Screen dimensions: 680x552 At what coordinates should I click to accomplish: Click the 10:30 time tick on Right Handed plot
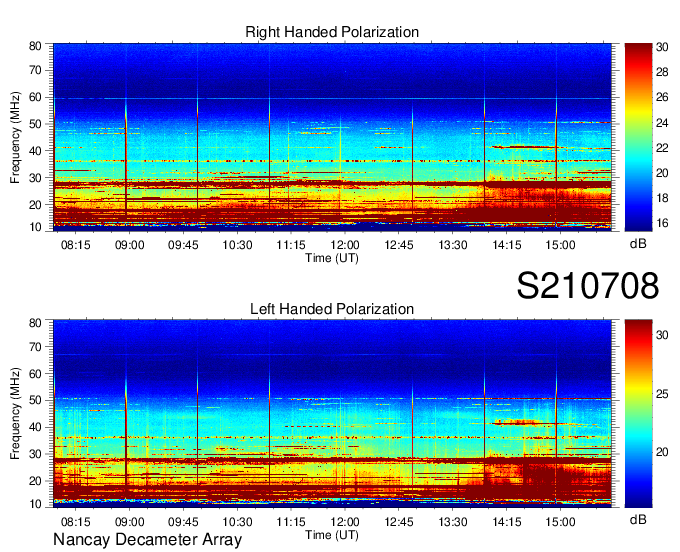237,245
